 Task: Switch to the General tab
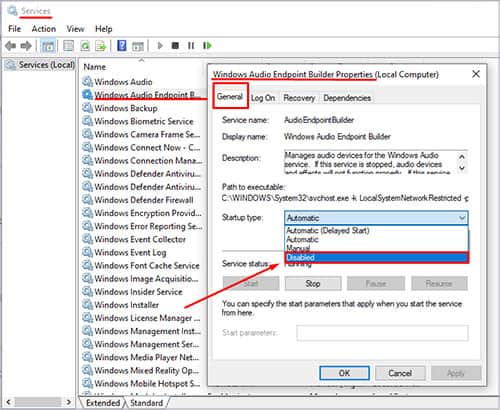click(230, 97)
